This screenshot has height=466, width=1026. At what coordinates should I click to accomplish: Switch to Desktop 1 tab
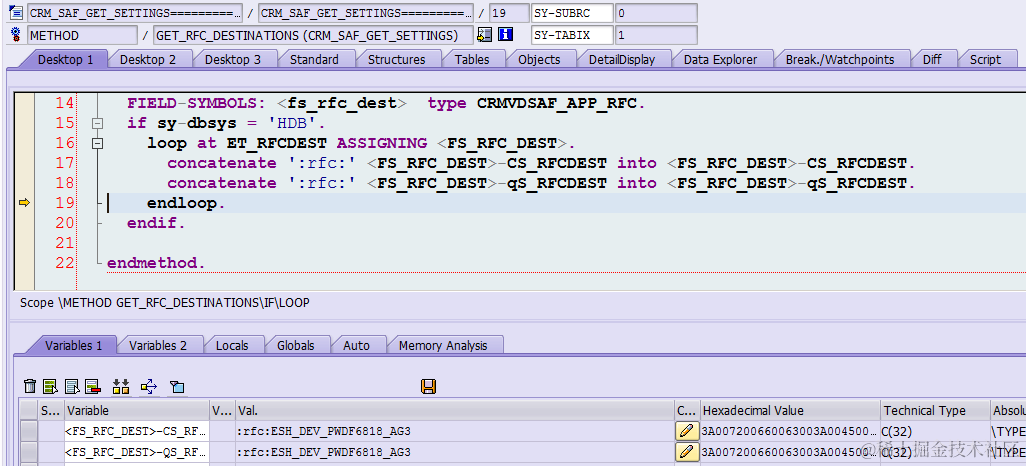pos(65,60)
